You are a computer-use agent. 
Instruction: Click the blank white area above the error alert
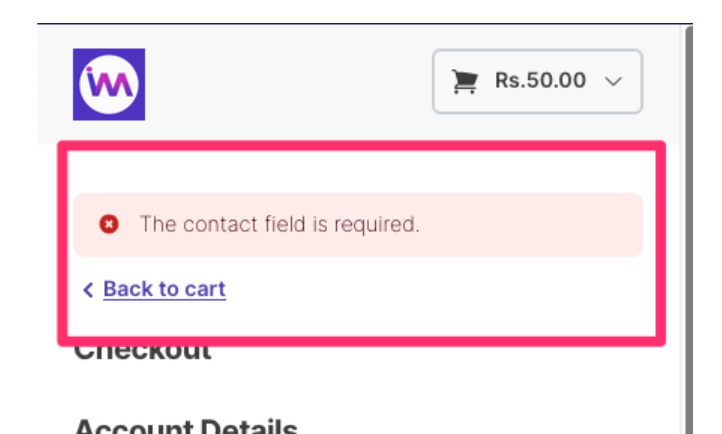(361, 172)
